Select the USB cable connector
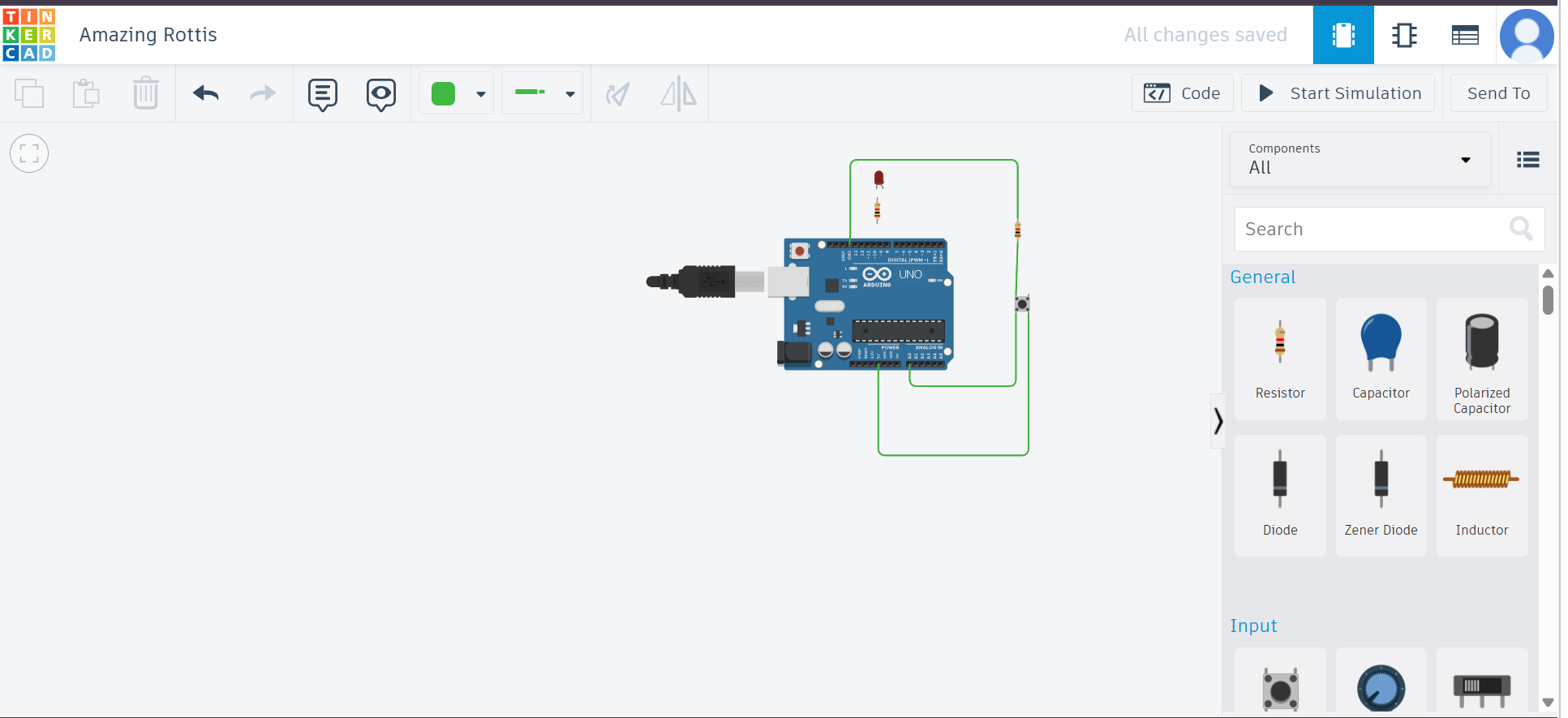 705,282
